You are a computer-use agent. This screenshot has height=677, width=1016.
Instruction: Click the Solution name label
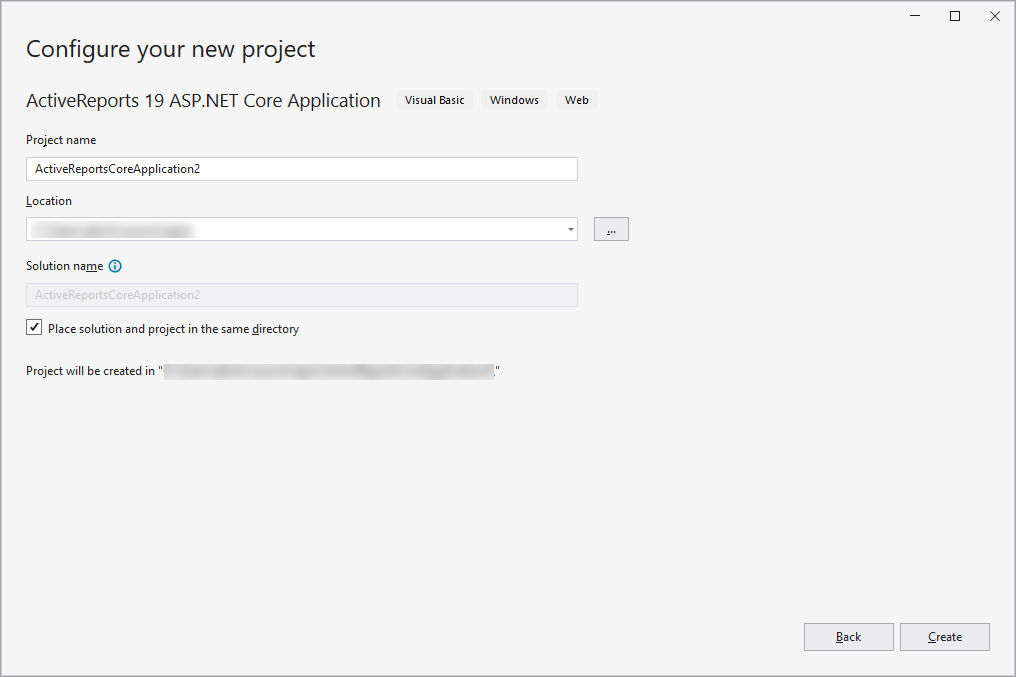(65, 266)
